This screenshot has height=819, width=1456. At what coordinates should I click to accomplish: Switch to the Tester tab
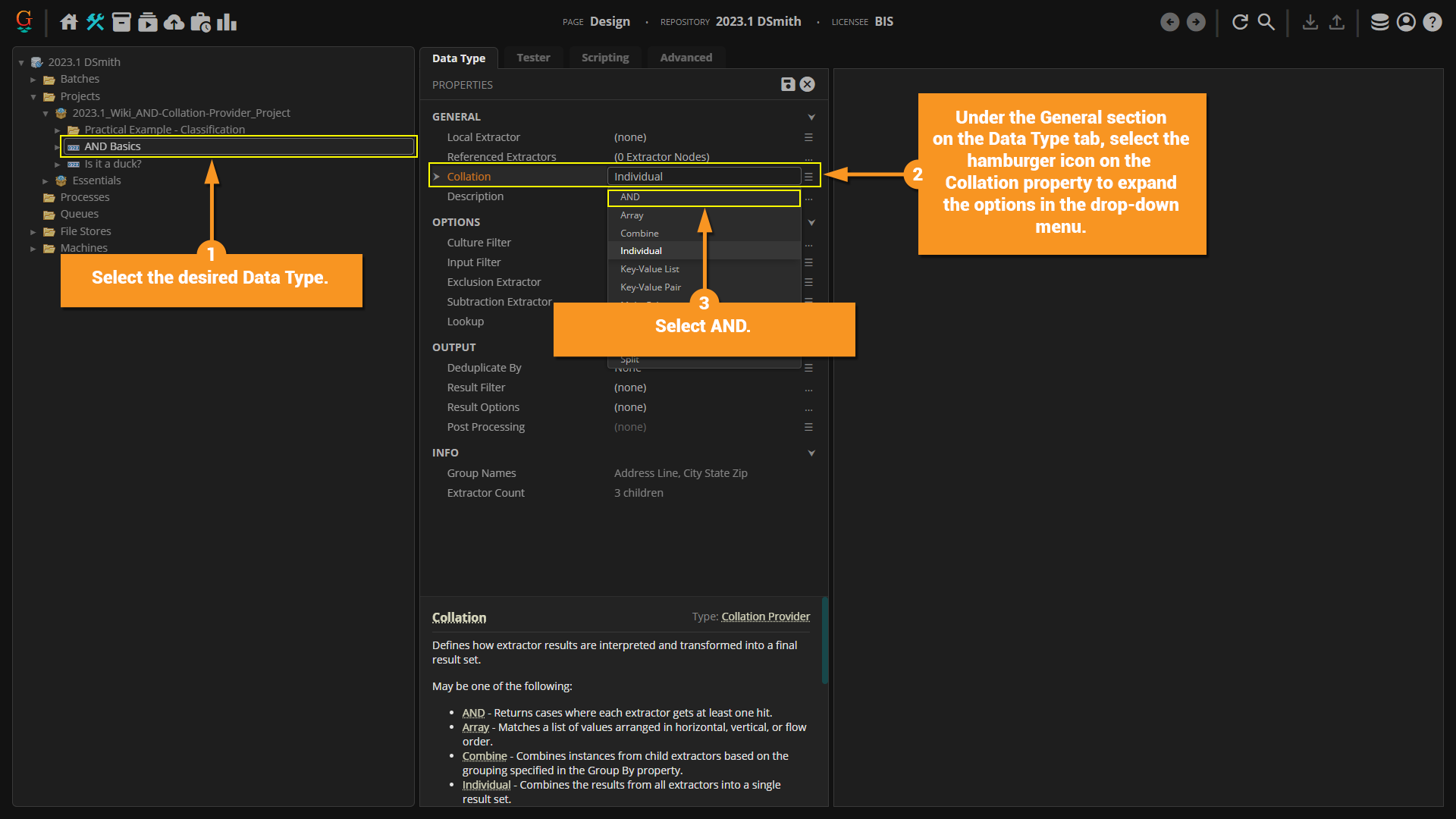coord(533,58)
